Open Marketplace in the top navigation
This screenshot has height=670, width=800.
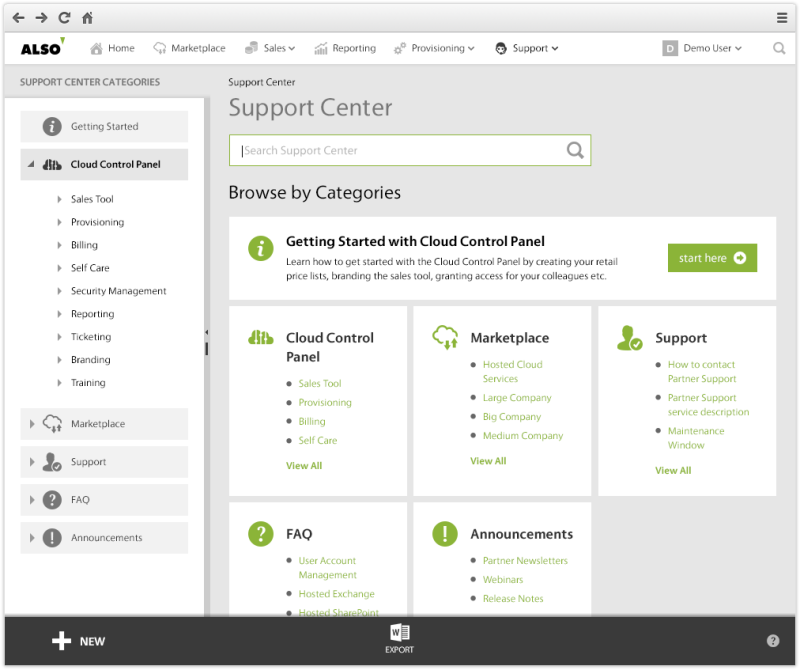pos(189,48)
